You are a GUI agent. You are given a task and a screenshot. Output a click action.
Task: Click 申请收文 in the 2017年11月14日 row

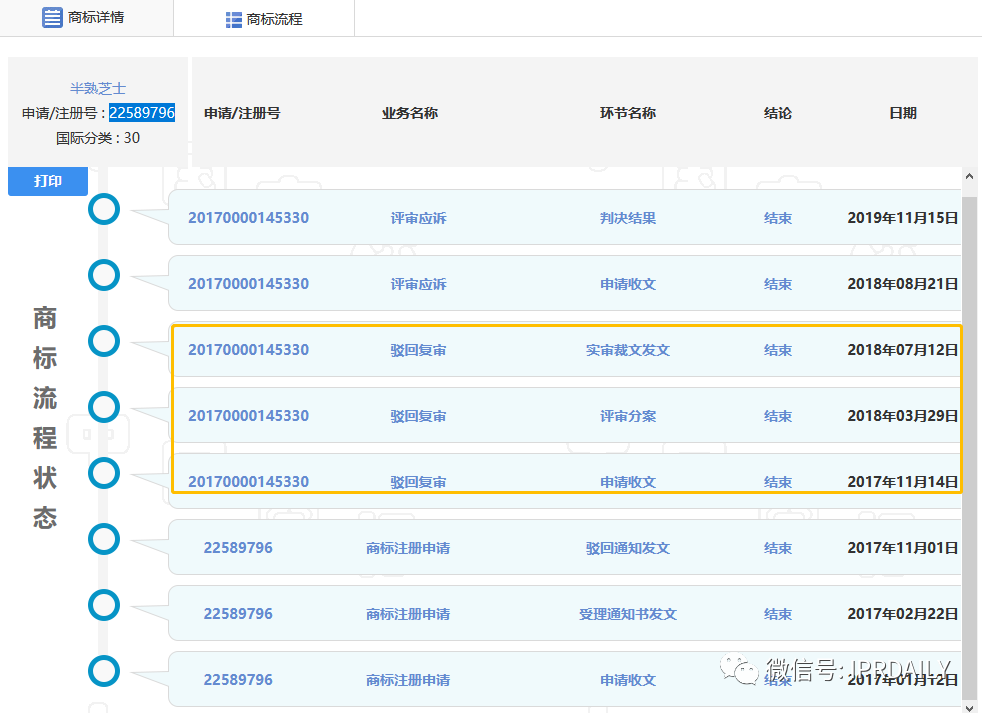pyautogui.click(x=628, y=482)
